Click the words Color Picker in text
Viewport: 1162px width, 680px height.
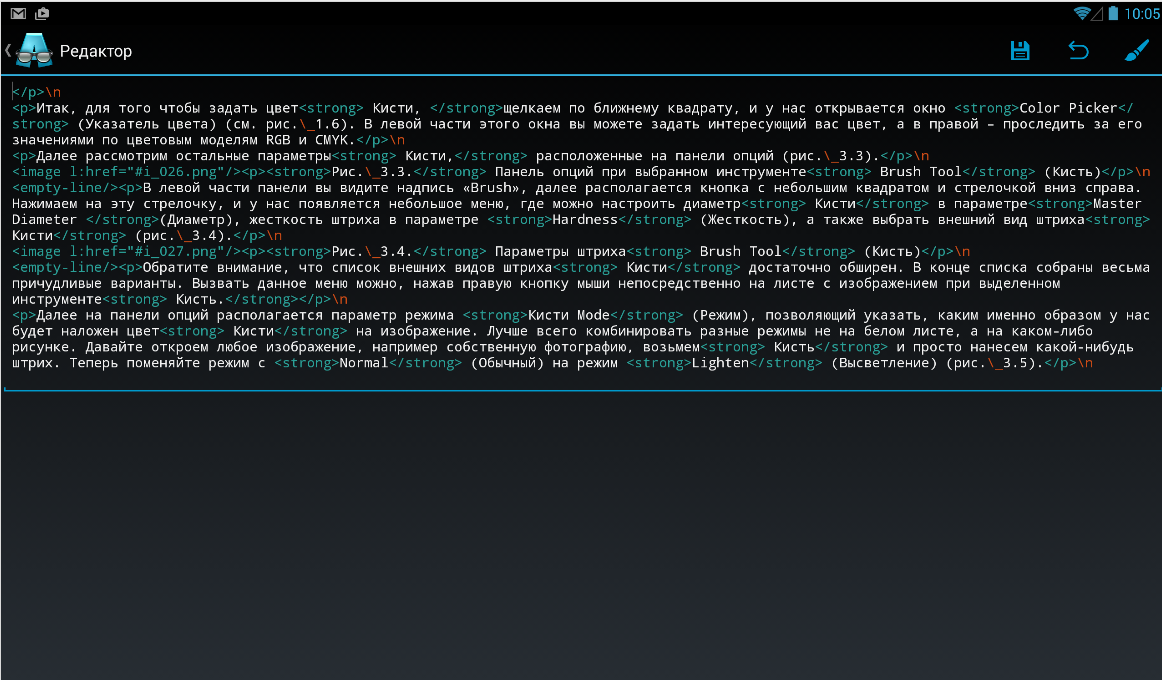pos(1069,108)
